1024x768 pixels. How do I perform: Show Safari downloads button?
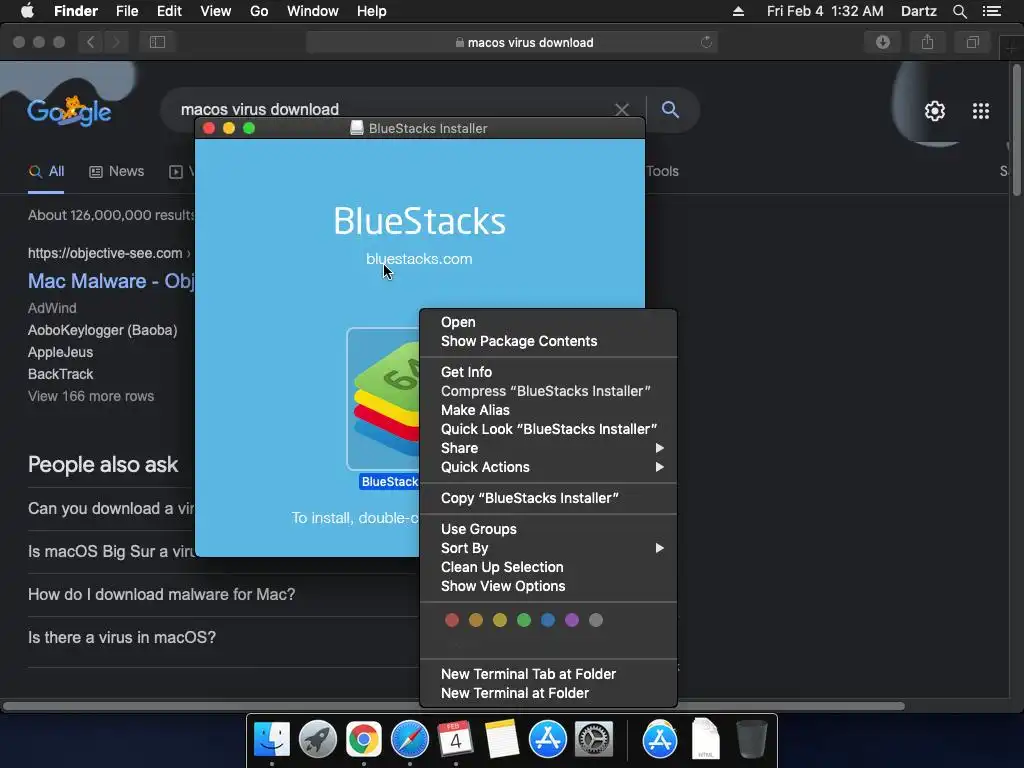point(882,42)
